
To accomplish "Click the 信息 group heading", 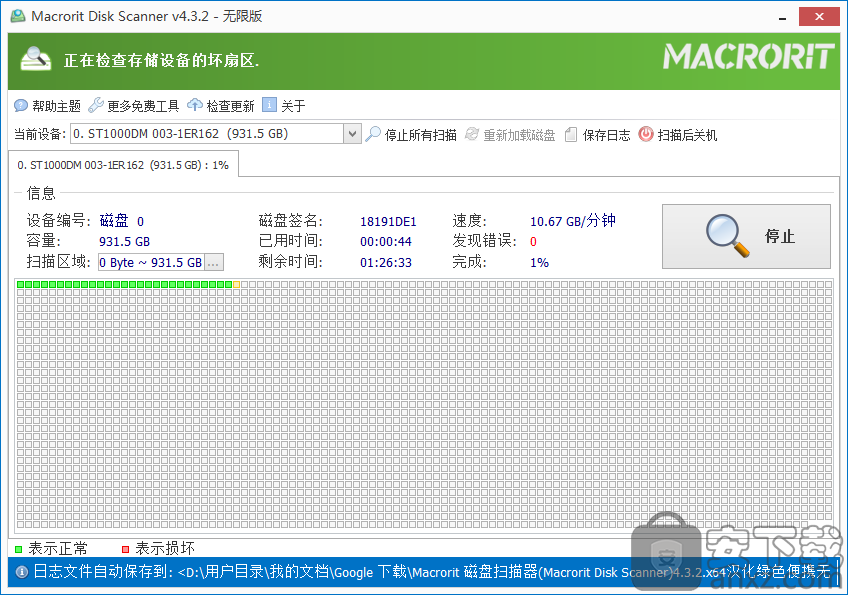I will tap(41, 193).
